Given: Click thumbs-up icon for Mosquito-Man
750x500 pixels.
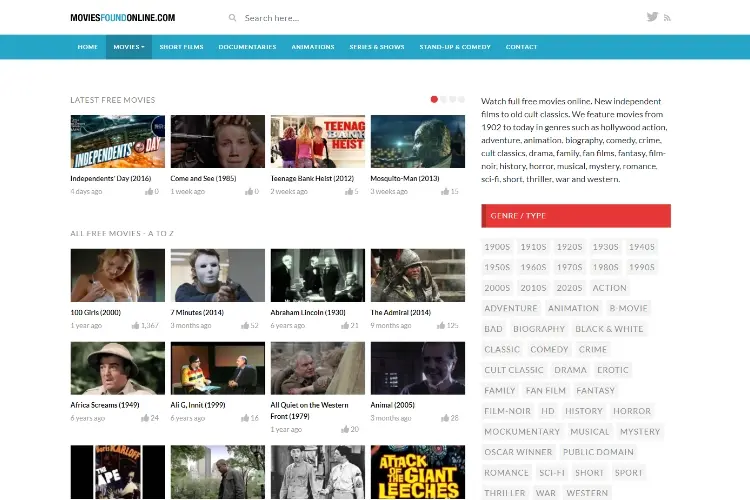Looking at the screenshot, I should 445,191.
